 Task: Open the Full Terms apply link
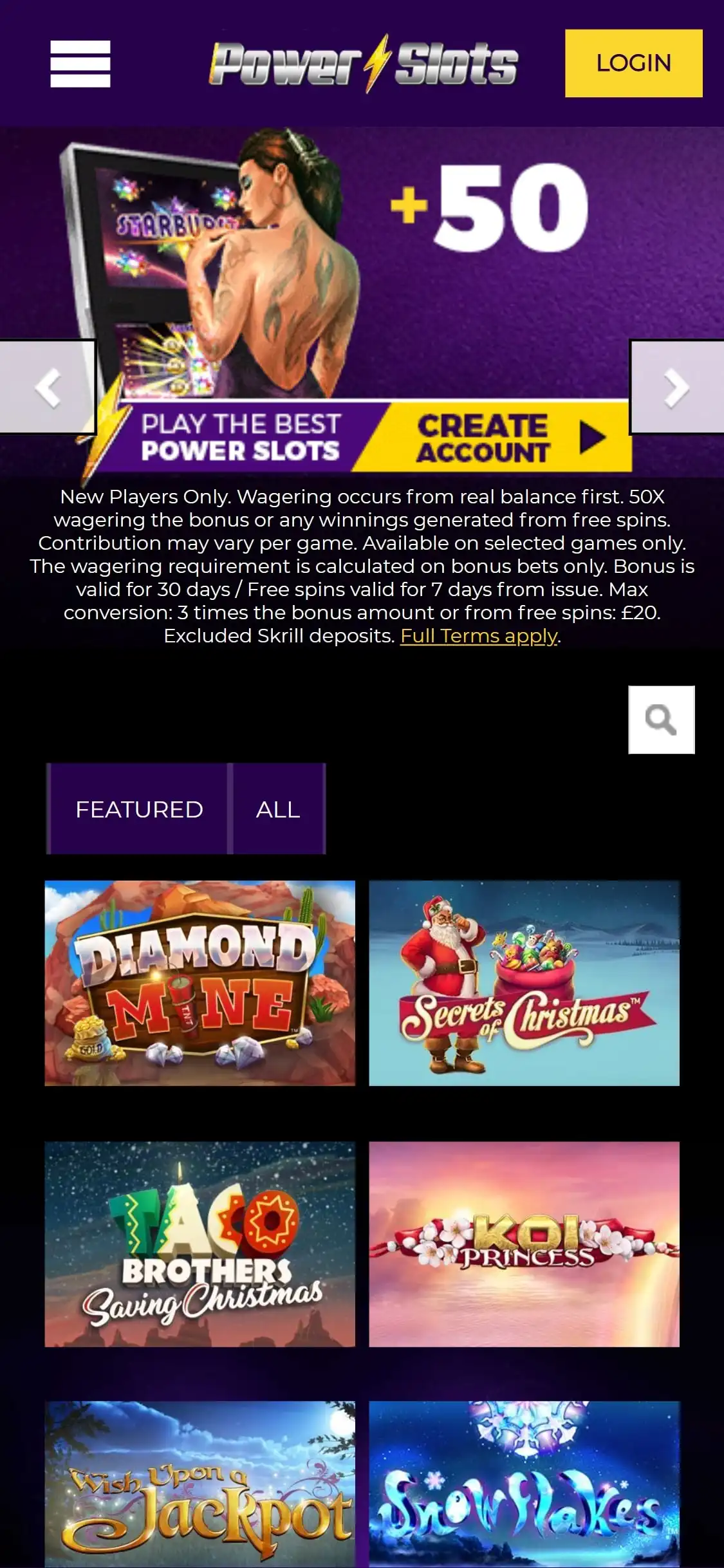click(479, 636)
